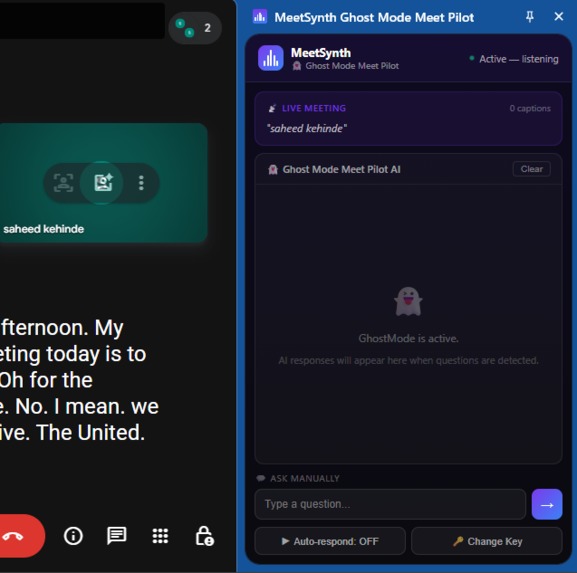Click the live caption text in Meet

[79, 380]
